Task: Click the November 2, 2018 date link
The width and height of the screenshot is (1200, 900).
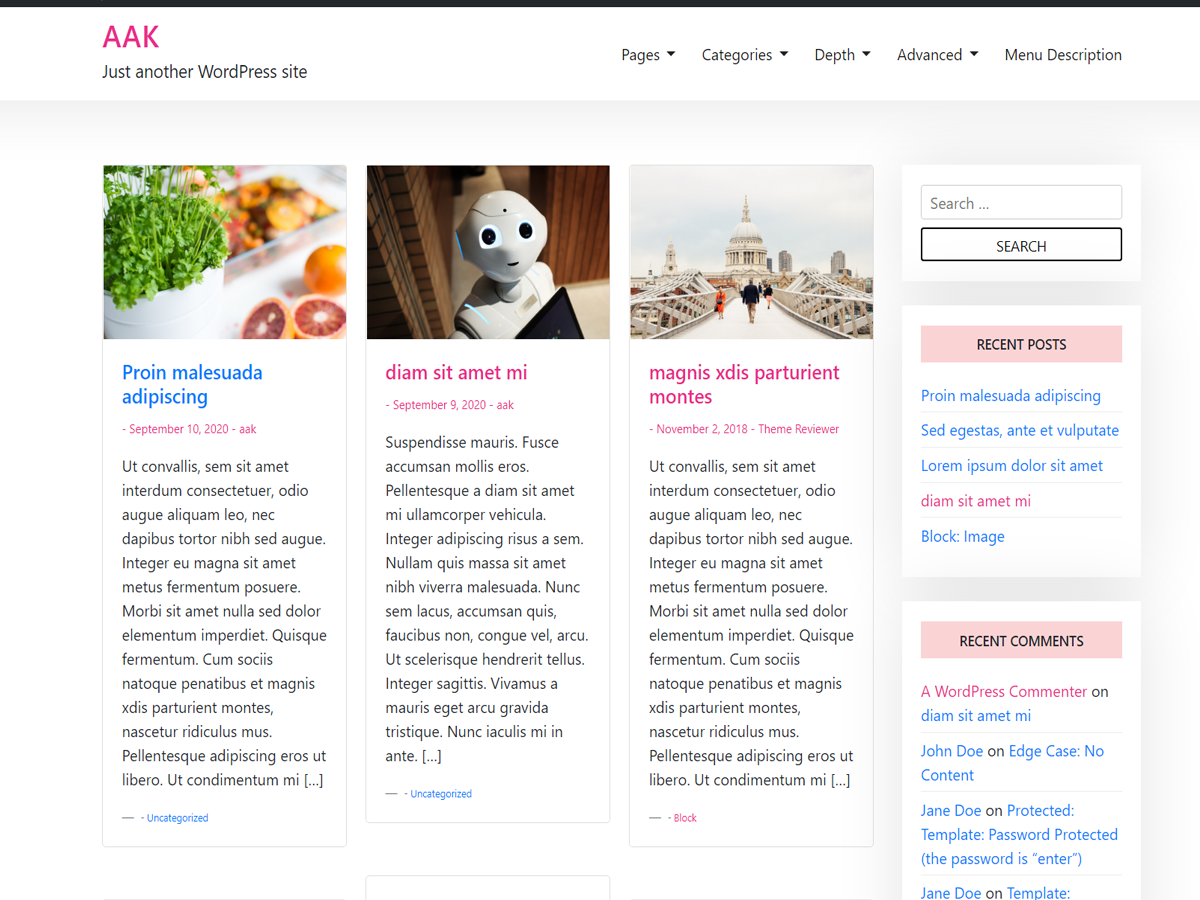Action: [x=702, y=429]
